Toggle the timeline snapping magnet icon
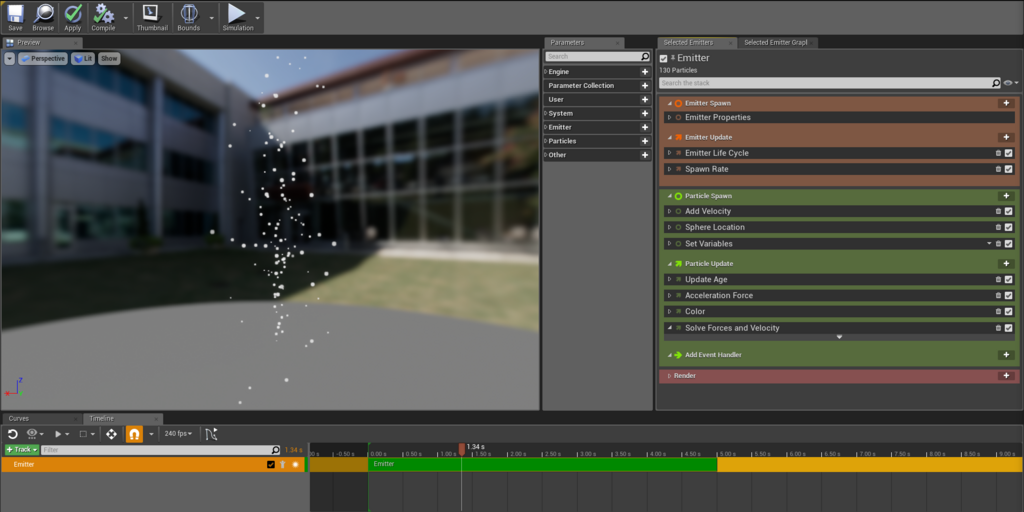This screenshot has height=512, width=1024. 134,434
